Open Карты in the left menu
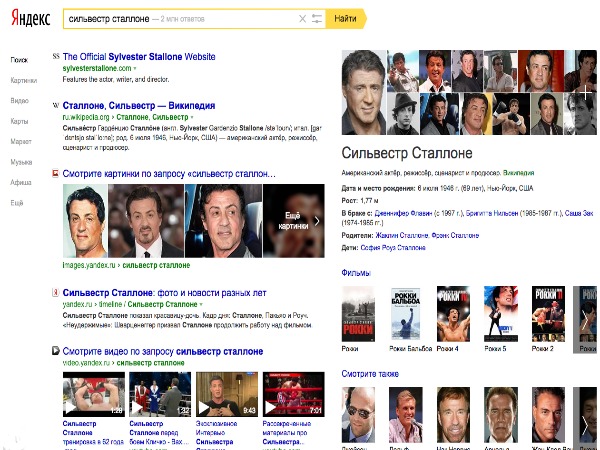 (19, 121)
